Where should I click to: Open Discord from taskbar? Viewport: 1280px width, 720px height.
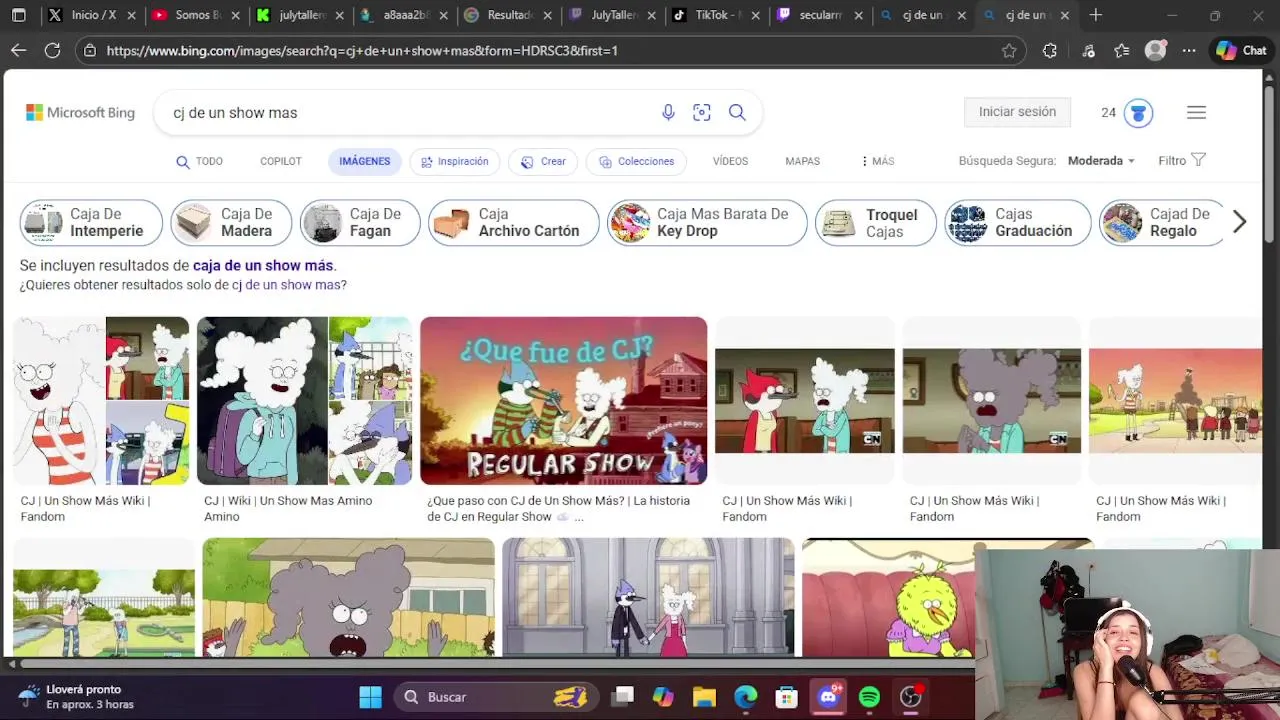tap(828, 697)
